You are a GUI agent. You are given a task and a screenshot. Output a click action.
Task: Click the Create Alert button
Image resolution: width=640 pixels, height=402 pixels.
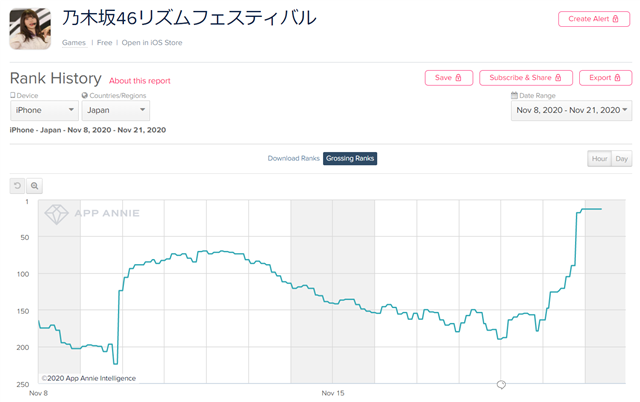594,19
